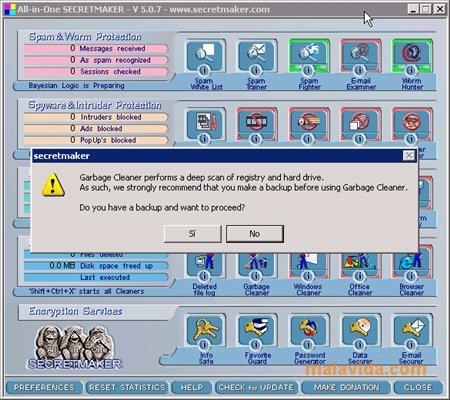Open the Favorite Guard tool
This screenshot has width=450, height=400.
256,329
